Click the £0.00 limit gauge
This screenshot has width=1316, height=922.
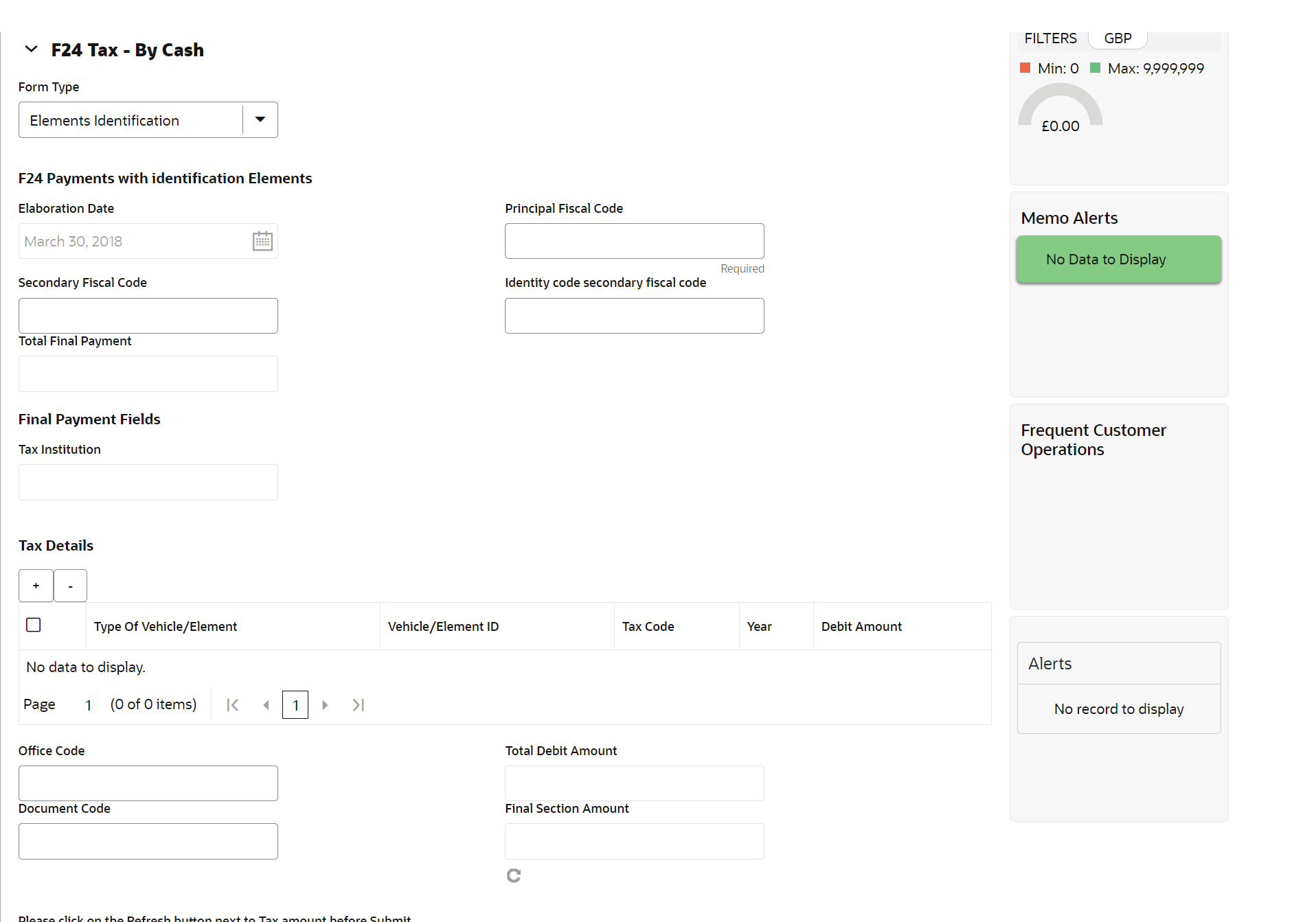coord(1060,110)
